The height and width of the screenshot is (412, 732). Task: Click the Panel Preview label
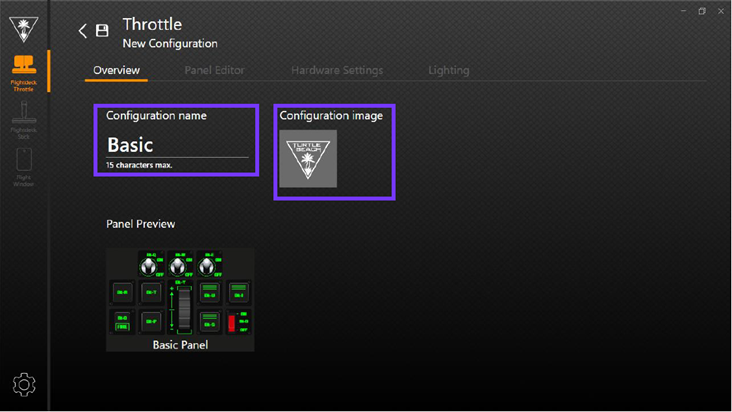point(141,224)
